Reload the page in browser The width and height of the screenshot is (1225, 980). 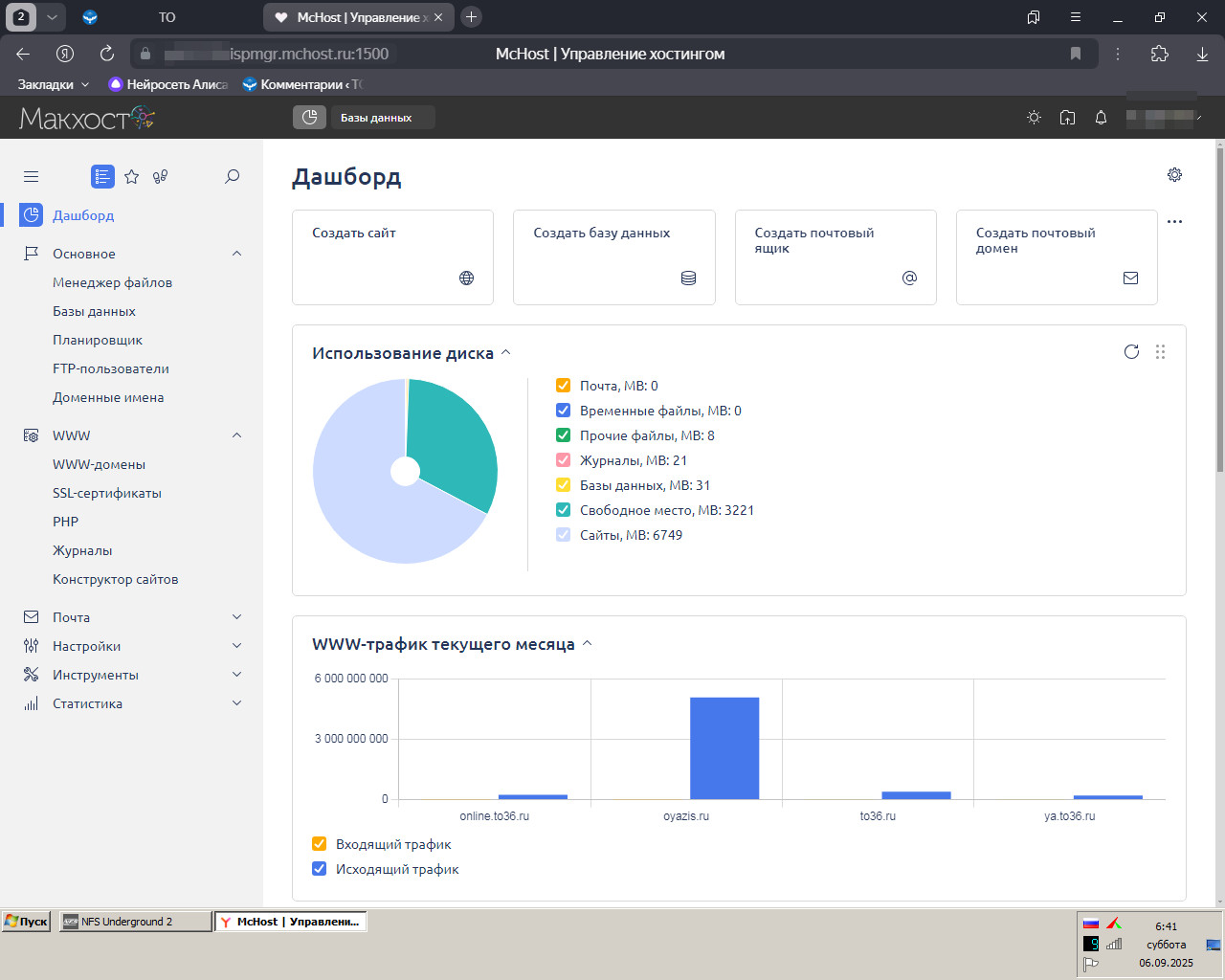[107, 54]
